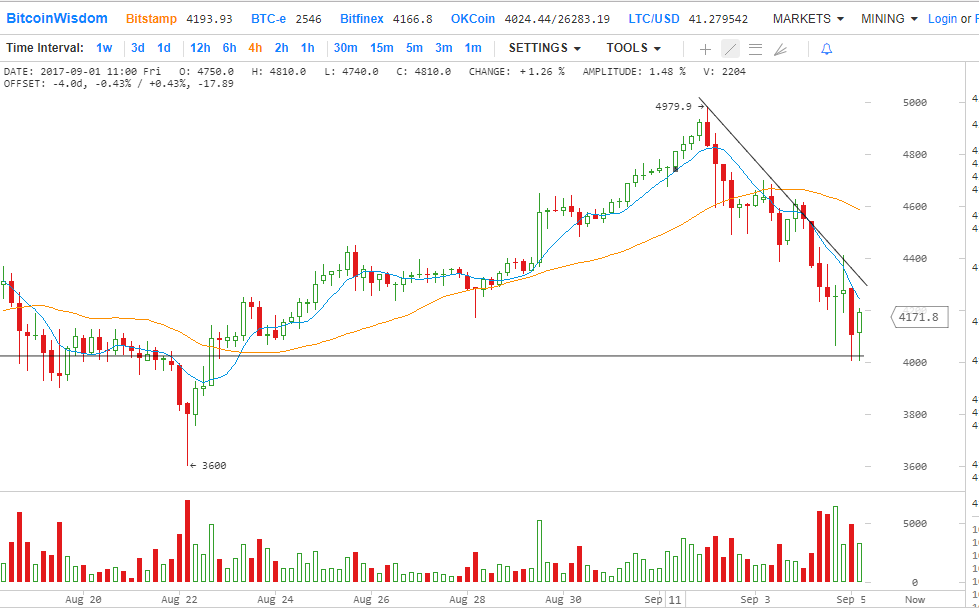This screenshot has height=616, width=979.
Task: Select the 4h interval currently highlighted
Action: click(x=255, y=48)
